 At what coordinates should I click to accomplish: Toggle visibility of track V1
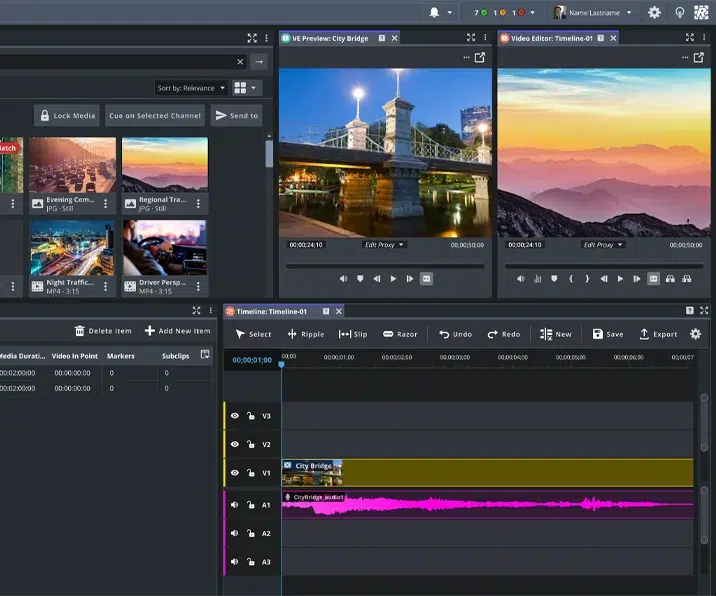point(235,473)
